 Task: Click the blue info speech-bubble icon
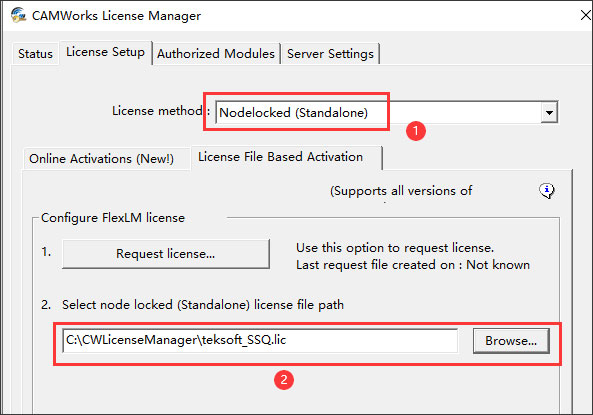(x=546, y=191)
